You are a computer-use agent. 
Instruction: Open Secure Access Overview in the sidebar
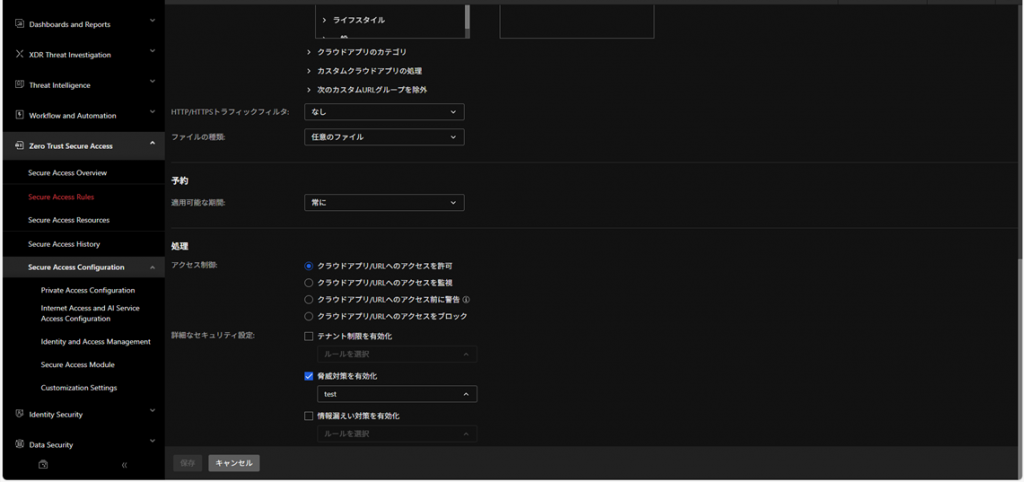tap(67, 173)
